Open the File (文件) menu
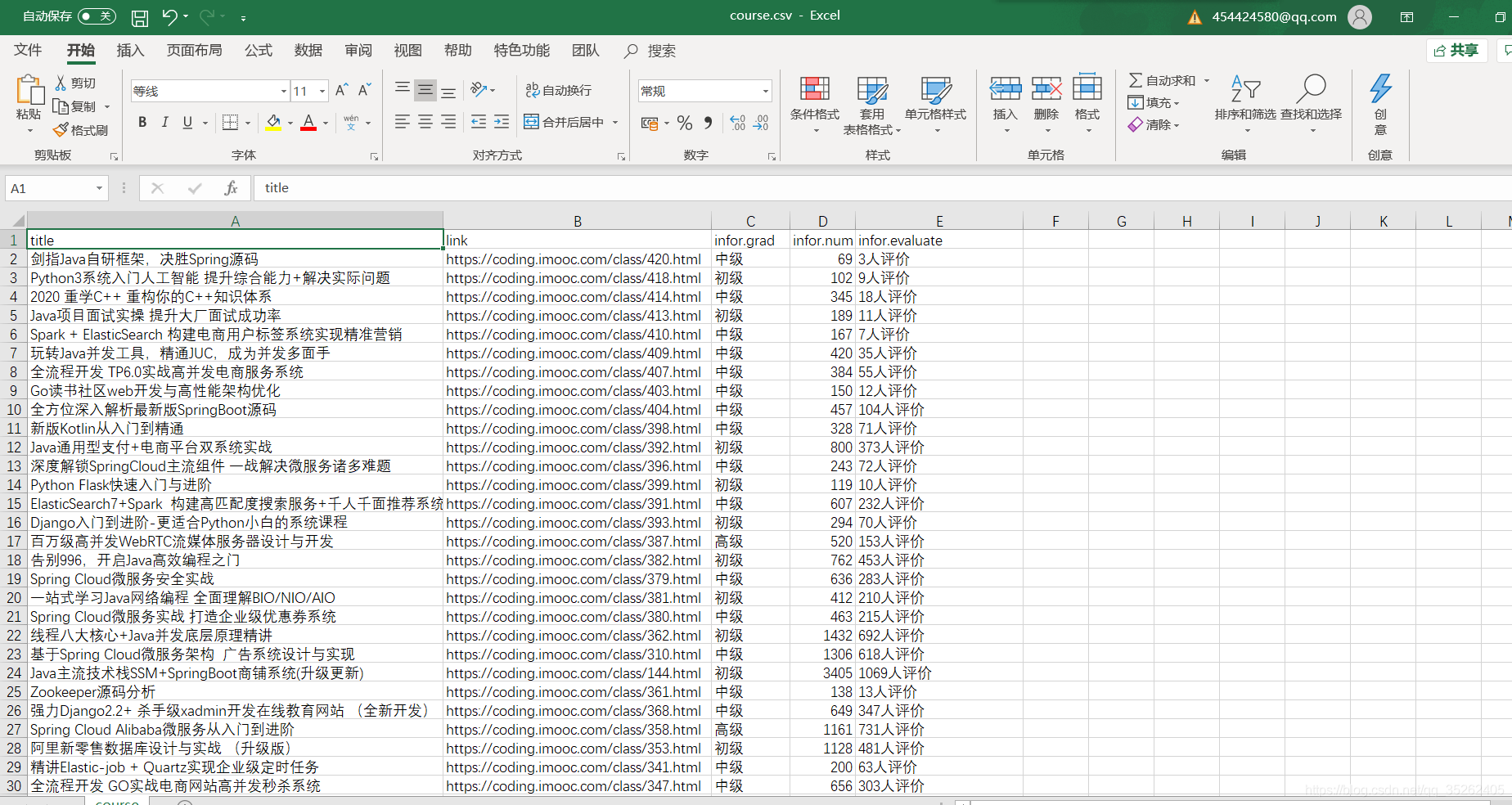1512x805 pixels. point(28,51)
